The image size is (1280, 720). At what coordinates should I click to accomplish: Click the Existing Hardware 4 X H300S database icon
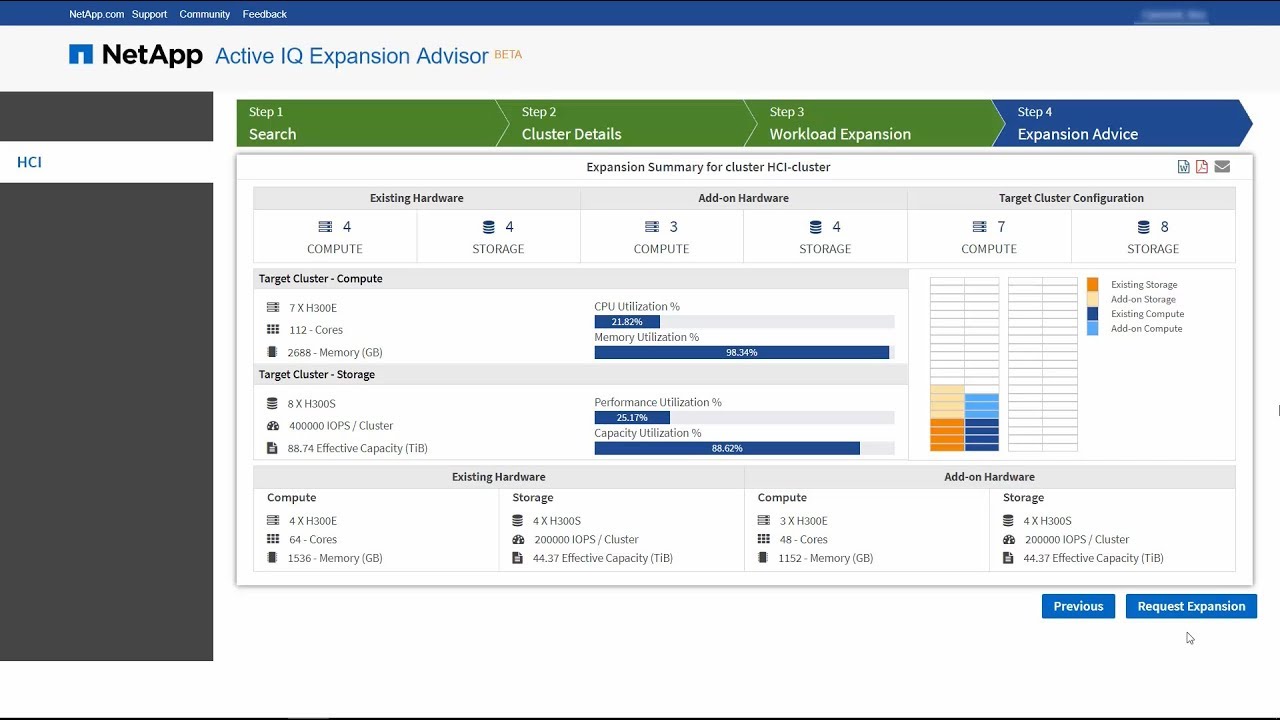(517, 520)
